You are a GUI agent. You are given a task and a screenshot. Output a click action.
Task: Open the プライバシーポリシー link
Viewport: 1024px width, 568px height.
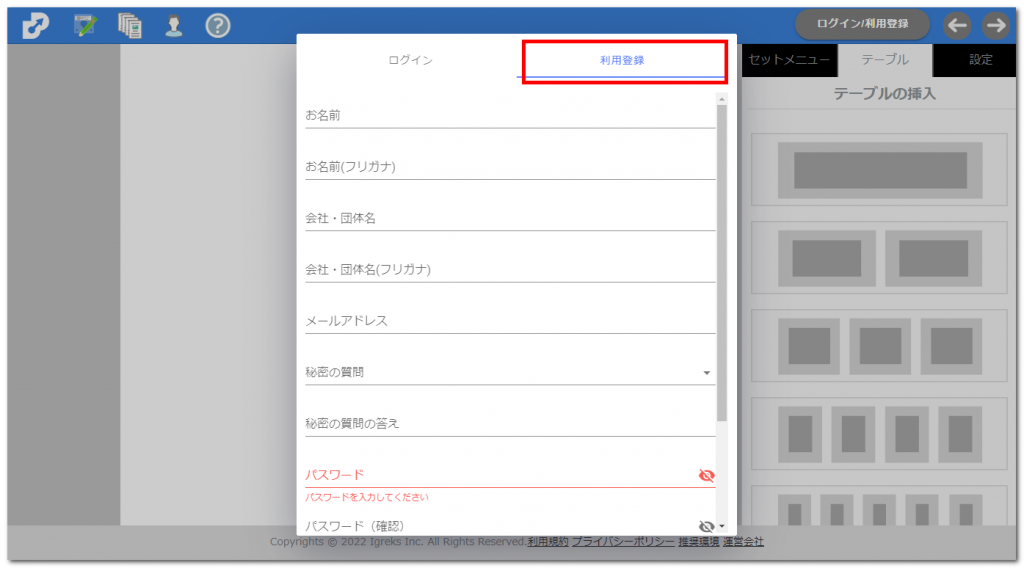[x=623, y=541]
